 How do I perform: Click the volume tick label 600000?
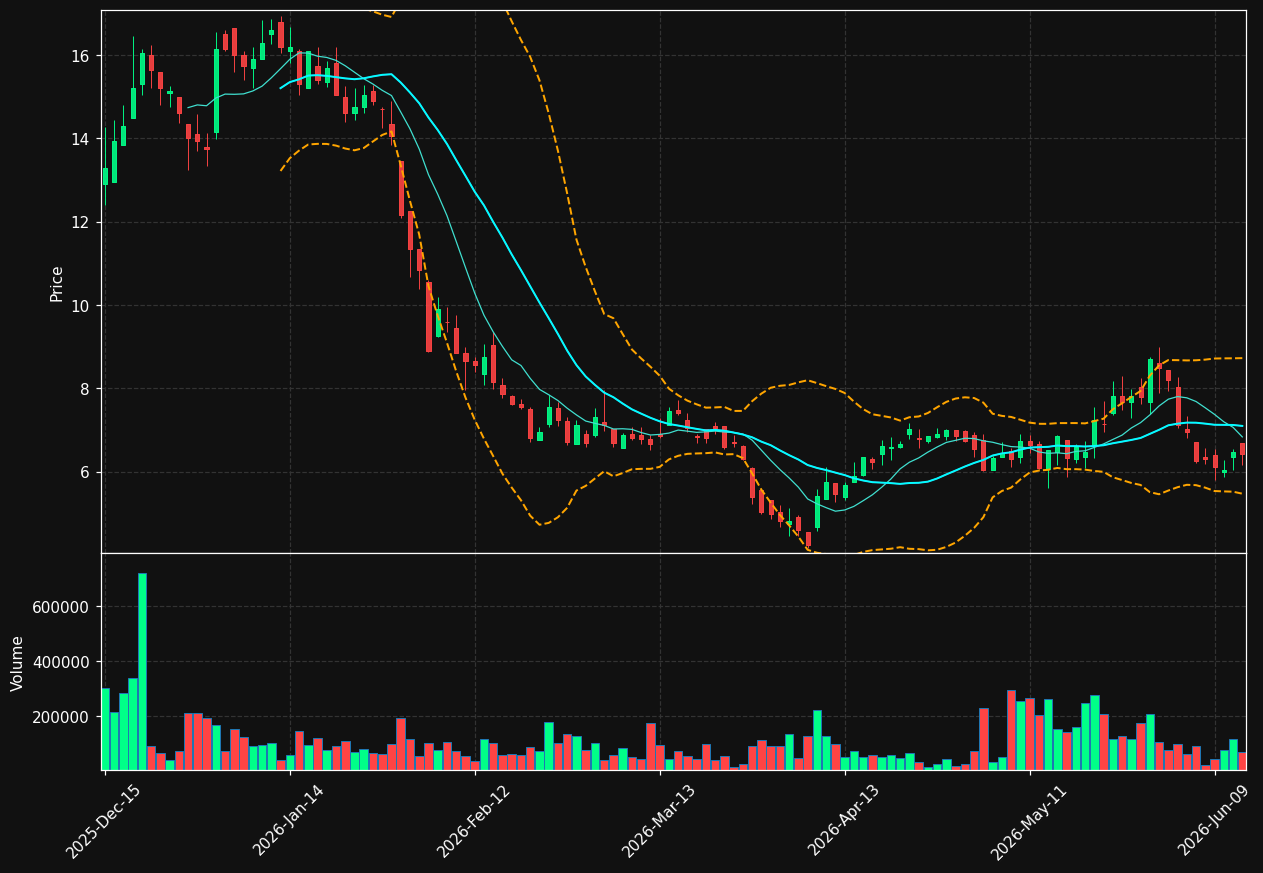click(62, 607)
